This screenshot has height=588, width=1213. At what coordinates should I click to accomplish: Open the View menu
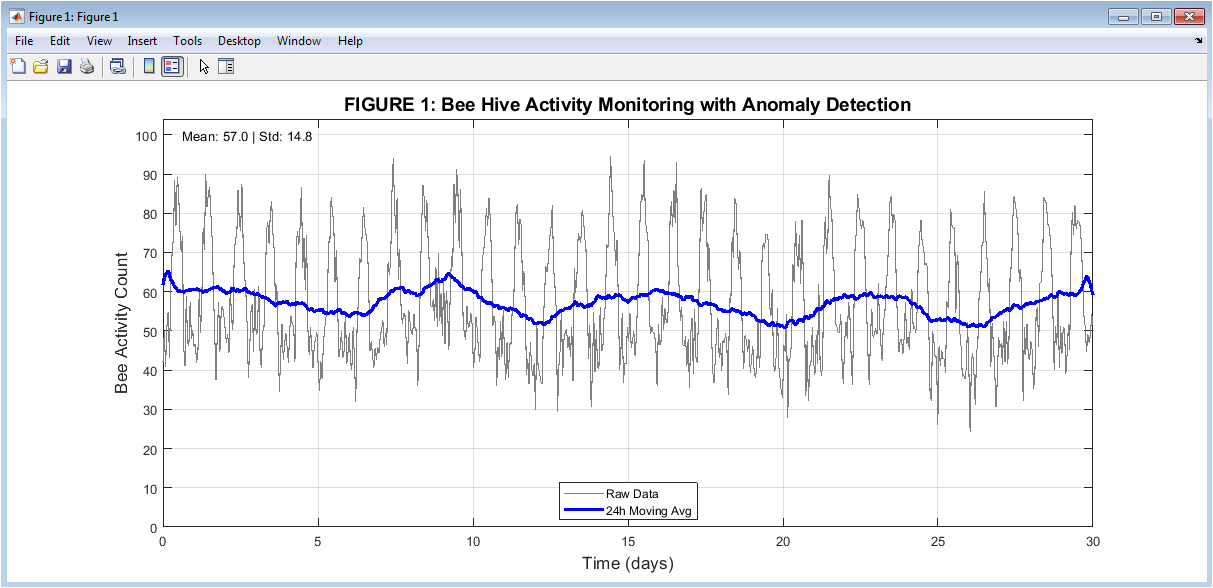99,41
